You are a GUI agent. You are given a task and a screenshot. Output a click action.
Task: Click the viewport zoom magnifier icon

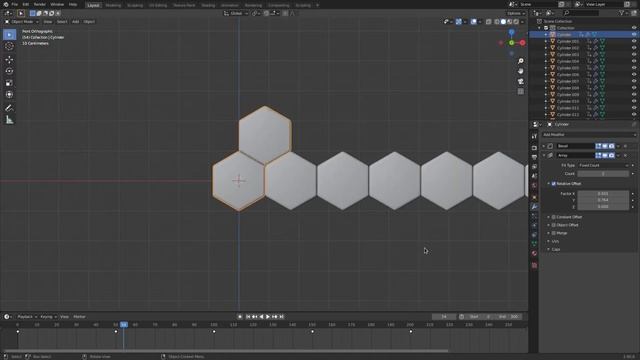click(x=520, y=61)
